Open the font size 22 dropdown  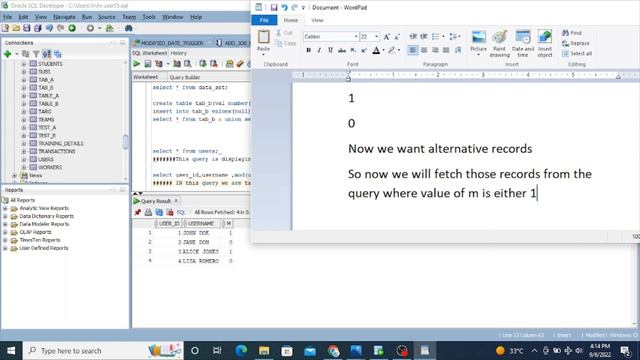[376, 37]
